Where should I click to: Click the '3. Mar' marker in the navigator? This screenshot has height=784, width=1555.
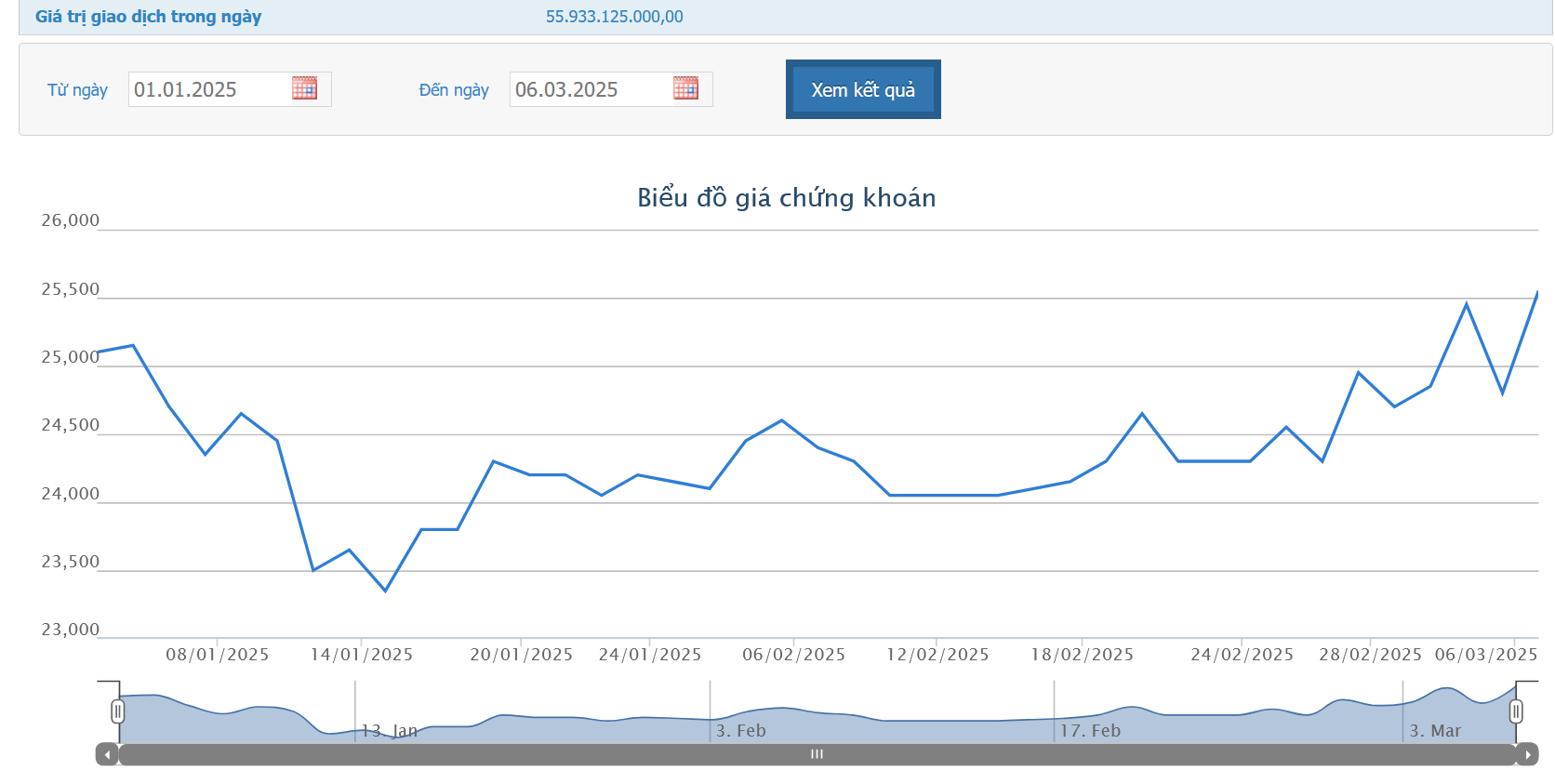point(1435,731)
